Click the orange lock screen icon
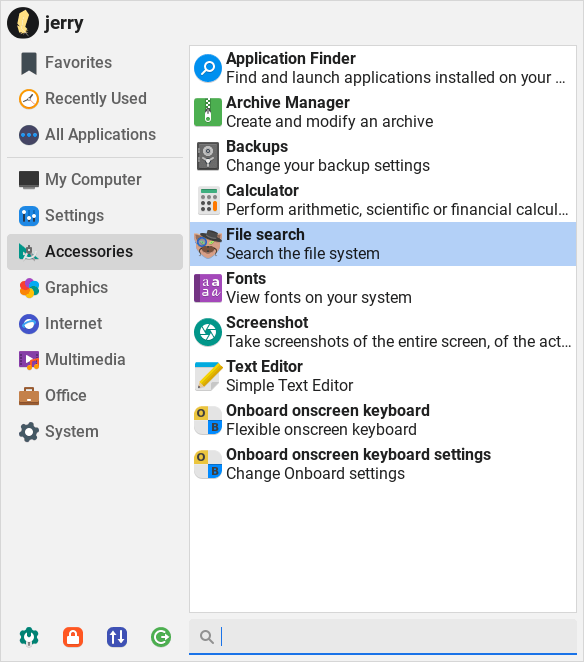The width and height of the screenshot is (584, 662). click(73, 637)
